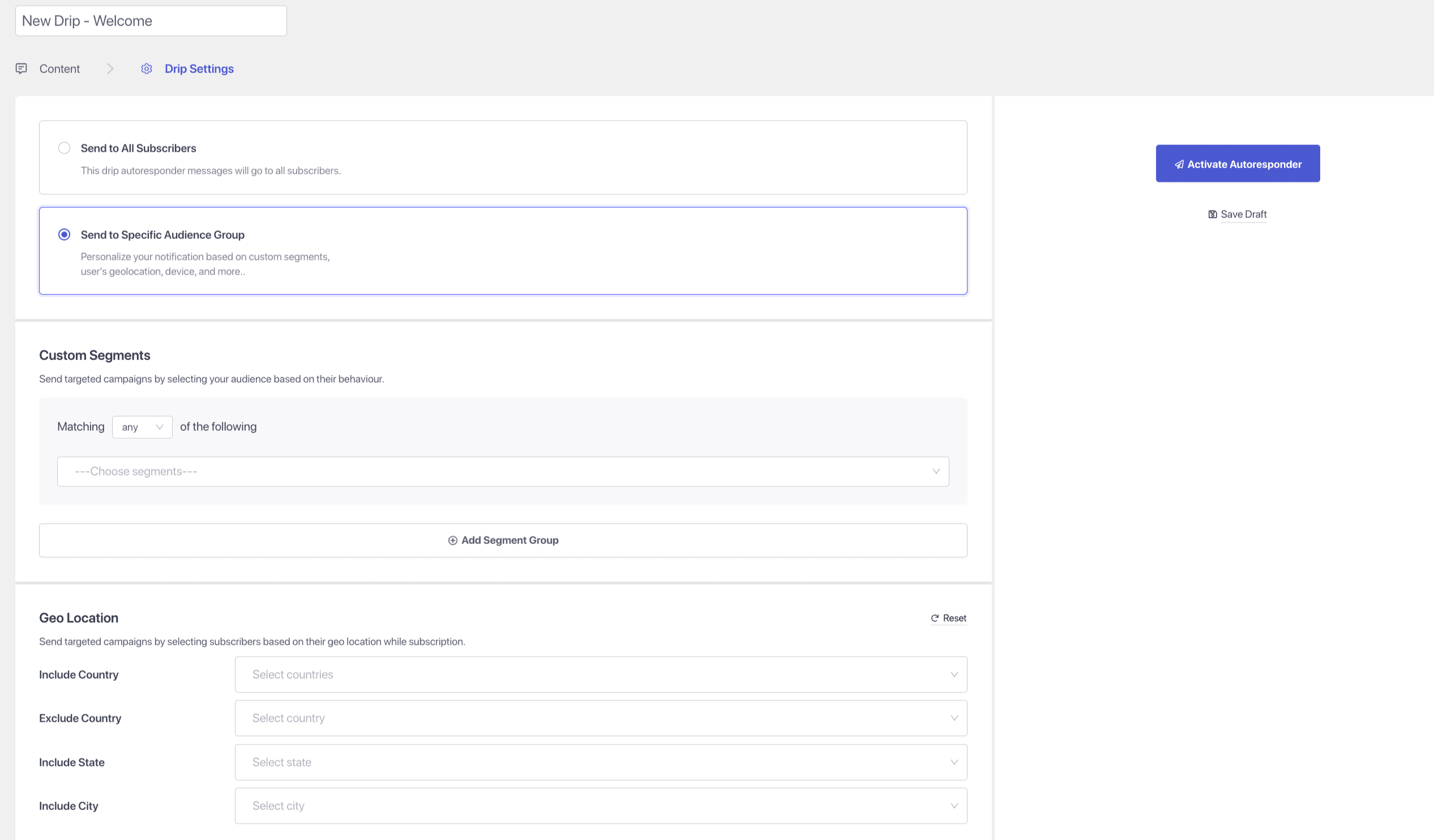
Task: Click the breadcrumb chevron after Content
Action: (x=110, y=69)
